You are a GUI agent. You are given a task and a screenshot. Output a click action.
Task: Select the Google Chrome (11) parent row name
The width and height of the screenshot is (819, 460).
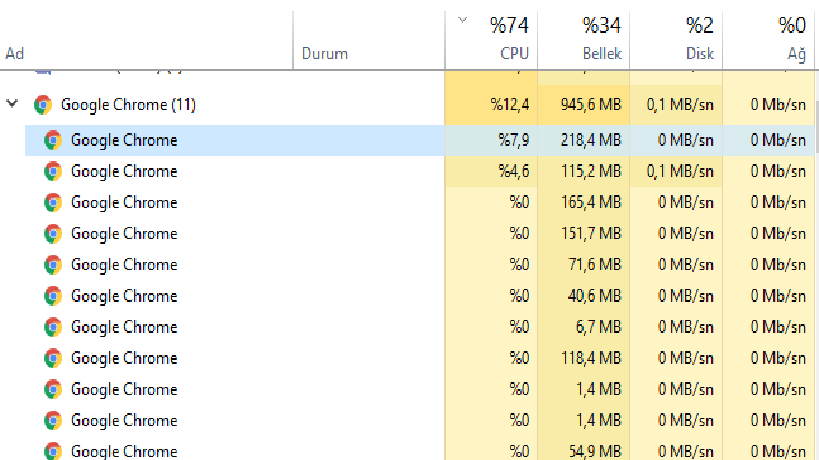click(x=128, y=105)
